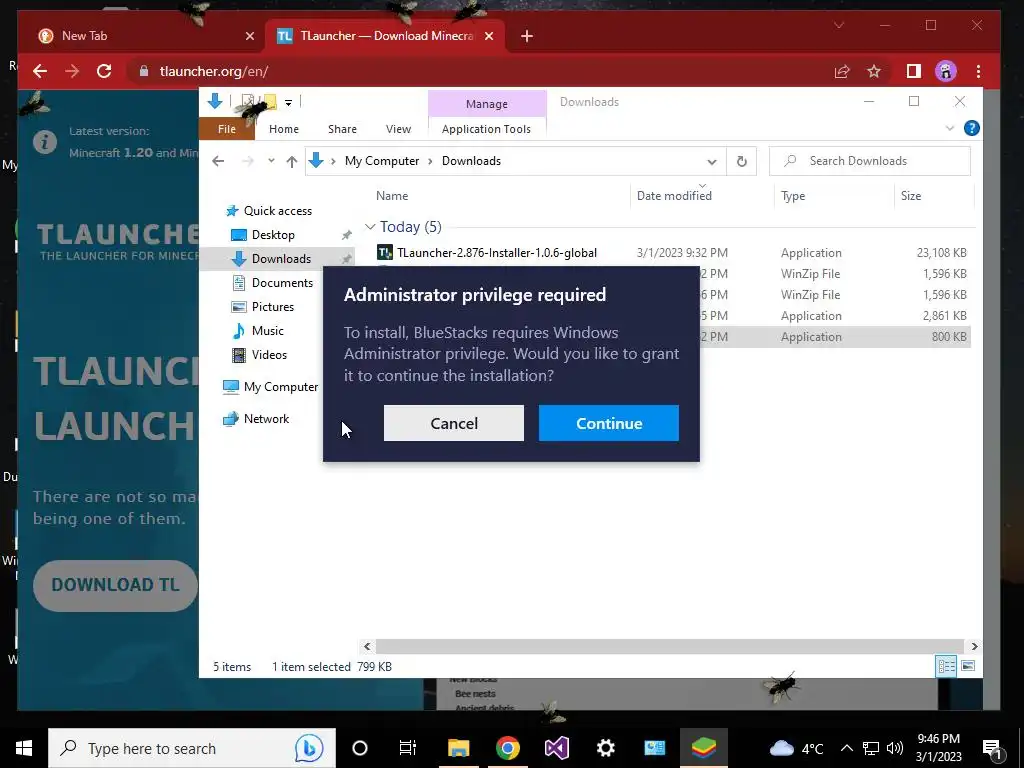Screen dimensions: 1024x768
Task: Click the DOWNLOAD TL button
Action: 116,585
